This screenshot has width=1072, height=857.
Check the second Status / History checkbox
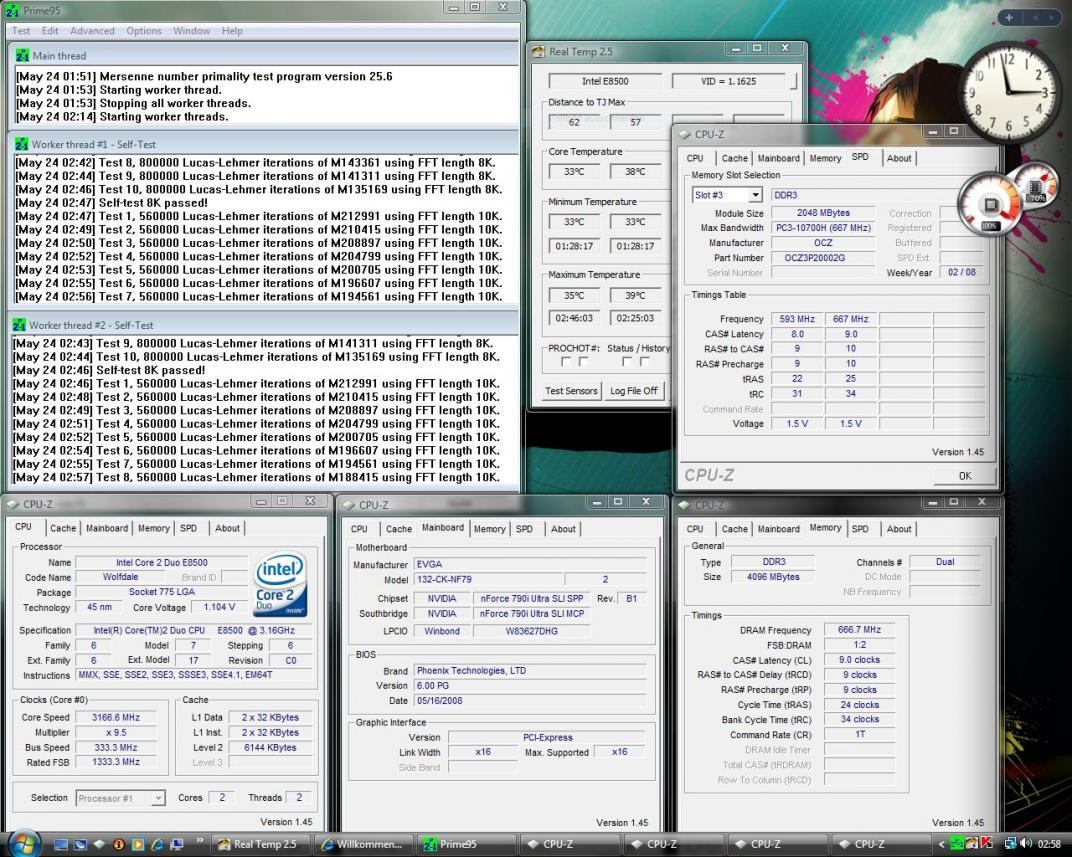pyautogui.click(x=645, y=362)
